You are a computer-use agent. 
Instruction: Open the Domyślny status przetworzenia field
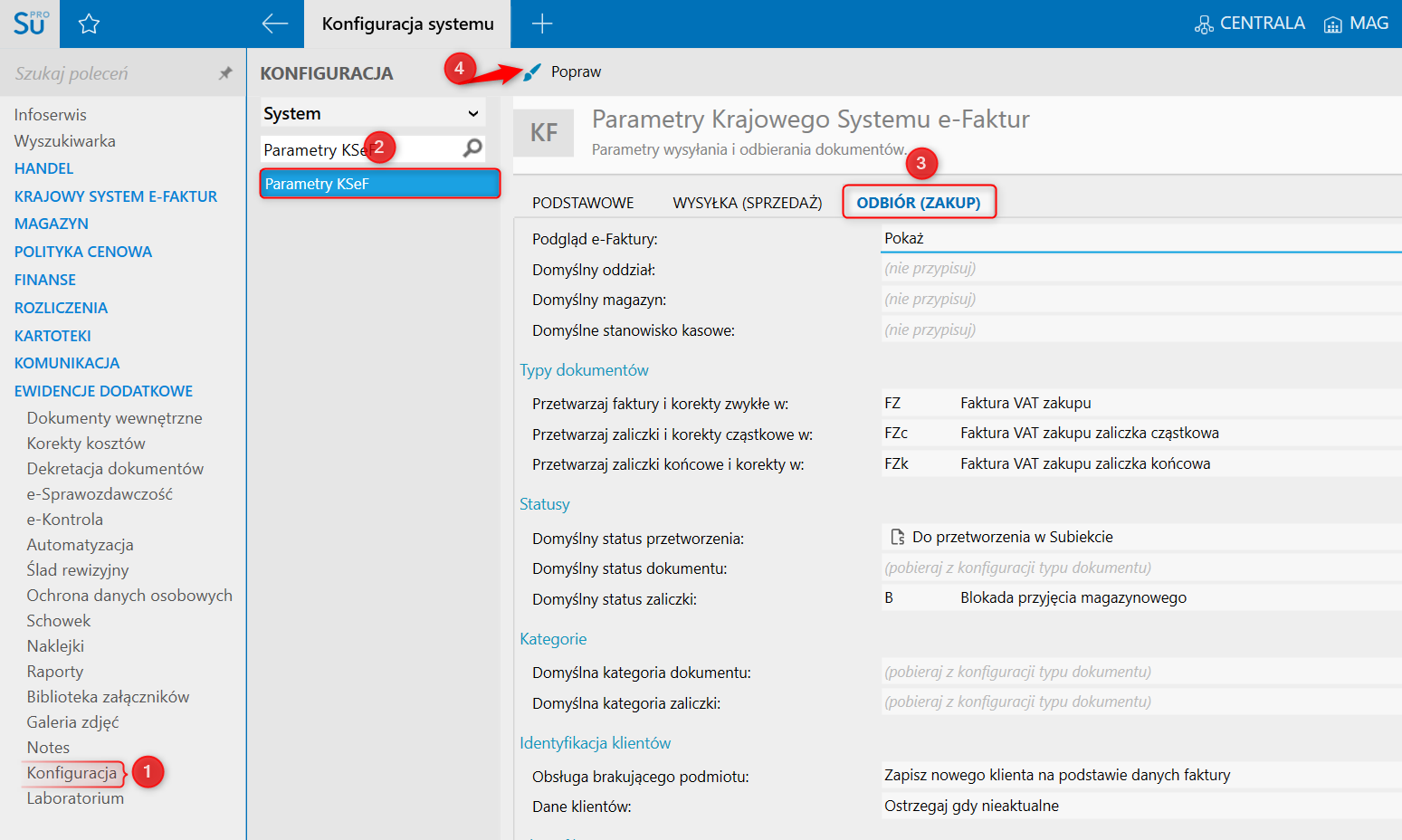[1140, 538]
